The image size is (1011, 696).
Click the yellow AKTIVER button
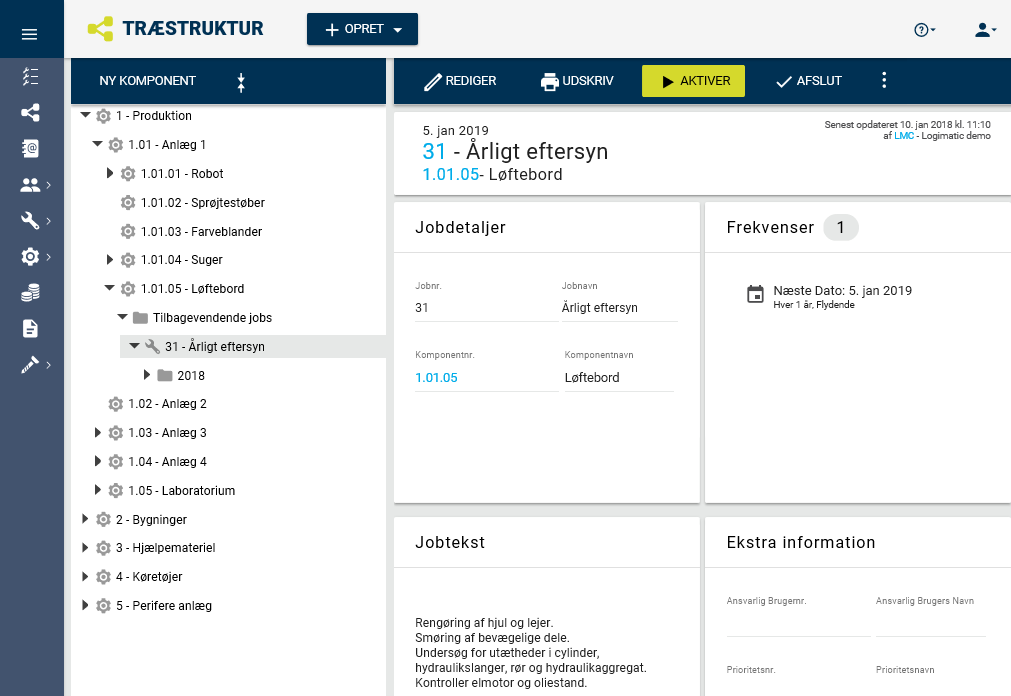(693, 81)
